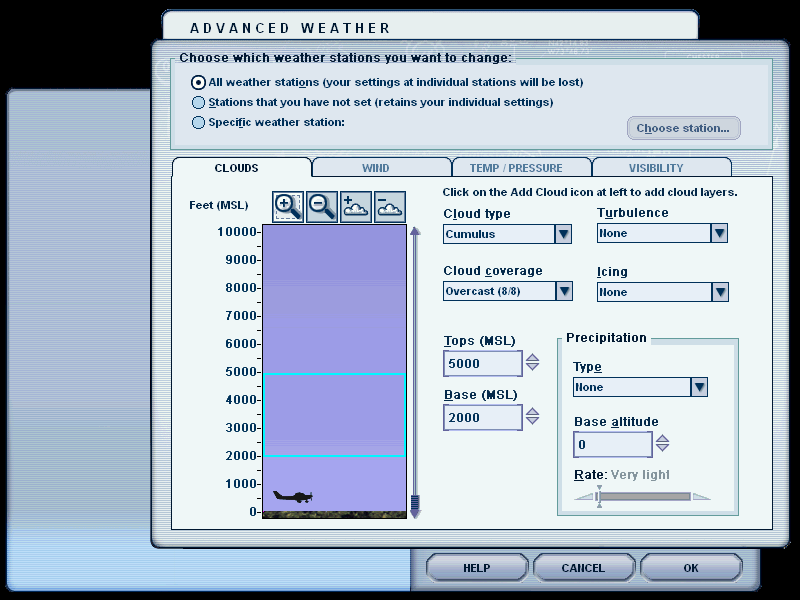
Task: Click the Choose station button
Action: click(x=683, y=128)
